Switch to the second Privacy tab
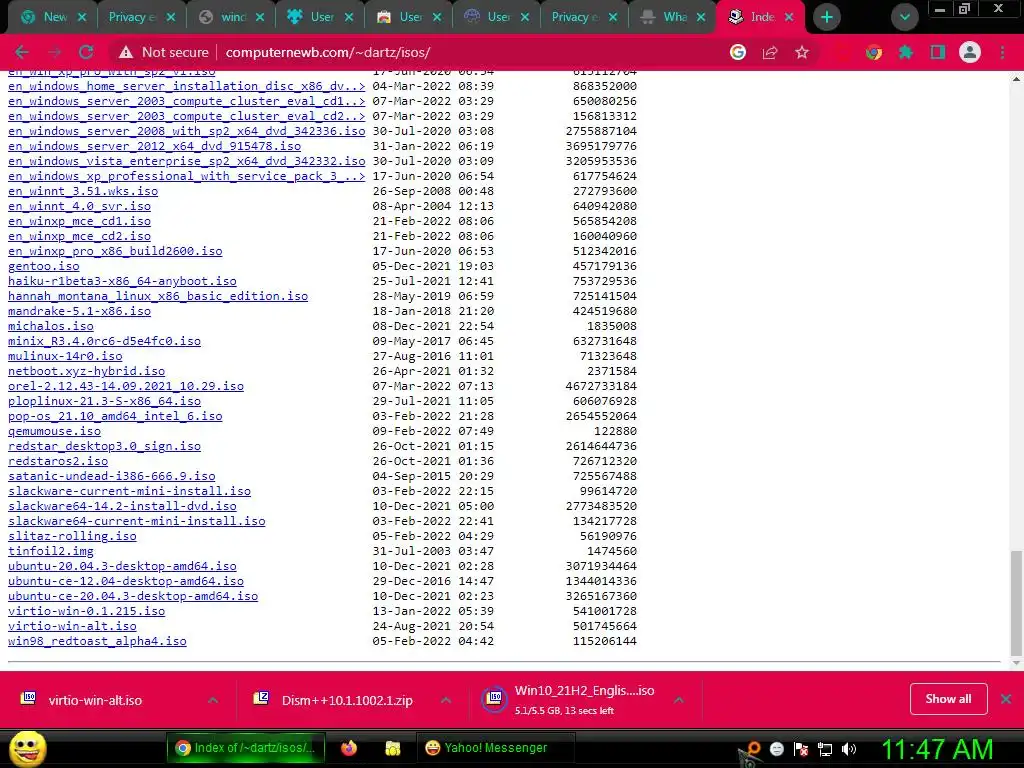Viewport: 1024px width, 768px height. coord(575,17)
